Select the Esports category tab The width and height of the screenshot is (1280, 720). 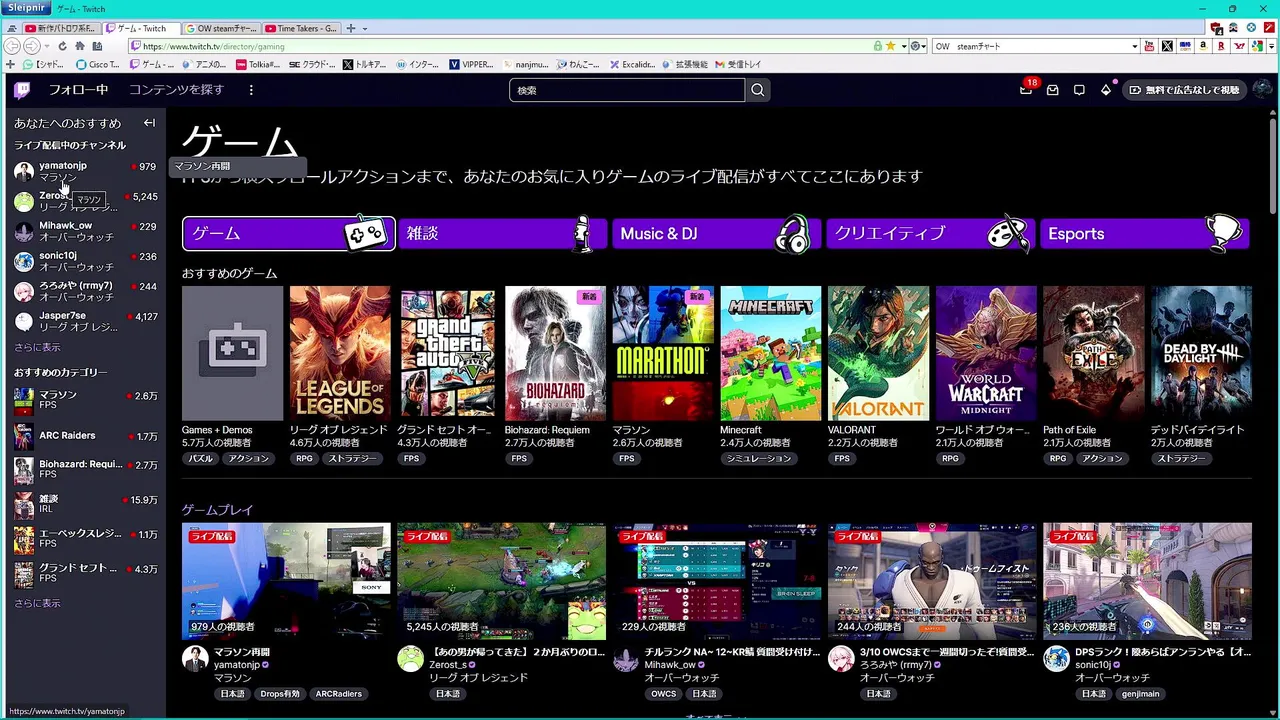click(x=1145, y=233)
